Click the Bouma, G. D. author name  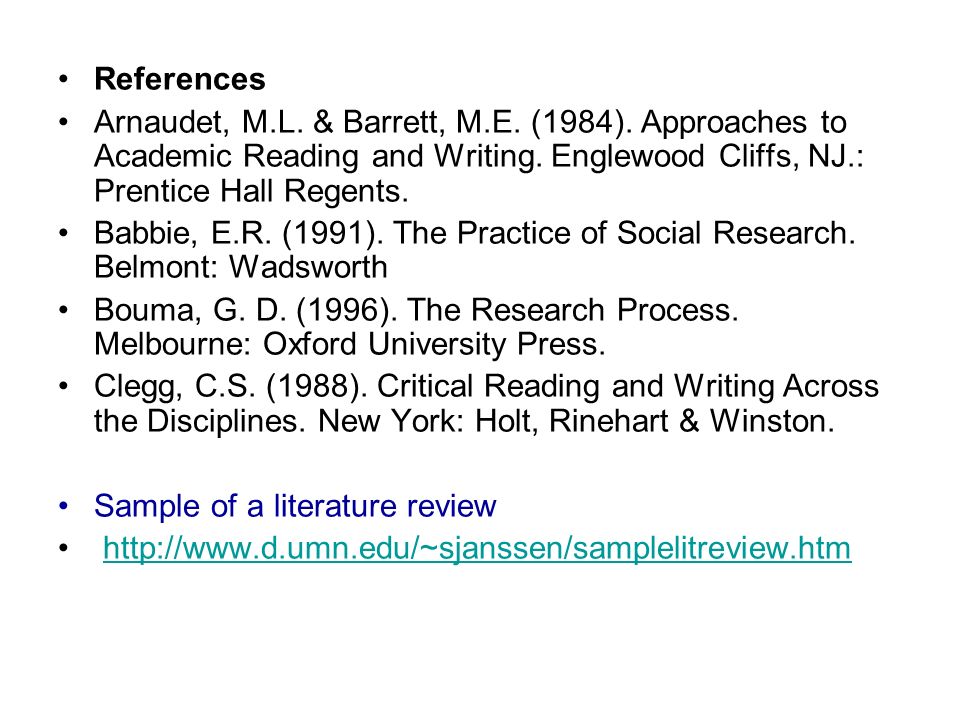pos(190,310)
